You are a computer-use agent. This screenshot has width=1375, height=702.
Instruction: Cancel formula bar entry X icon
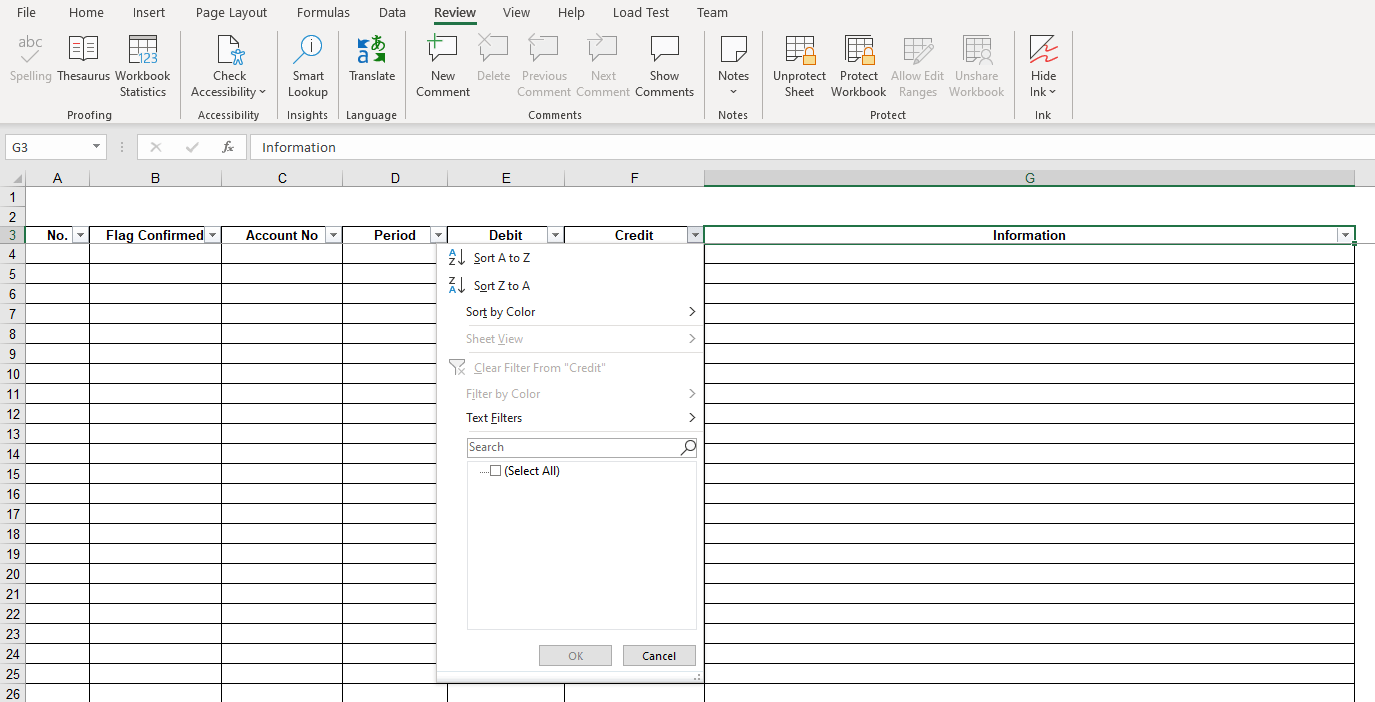pyautogui.click(x=156, y=147)
